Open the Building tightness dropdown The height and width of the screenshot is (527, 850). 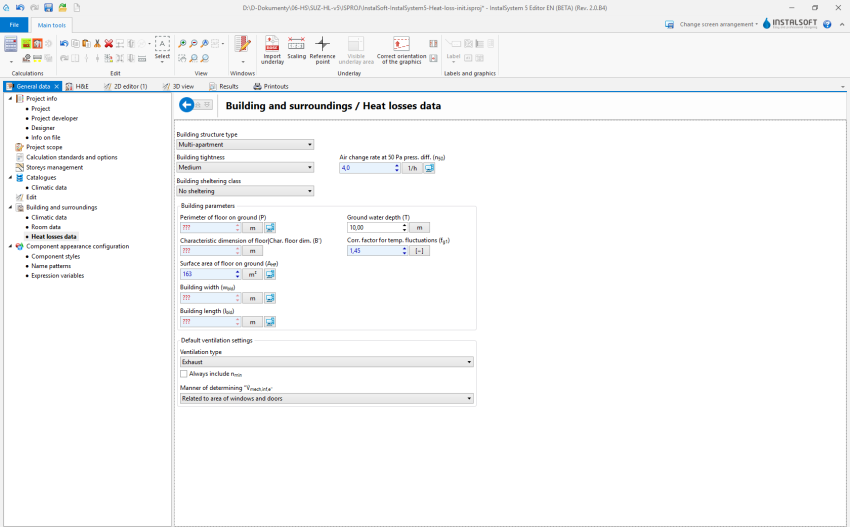click(x=245, y=168)
